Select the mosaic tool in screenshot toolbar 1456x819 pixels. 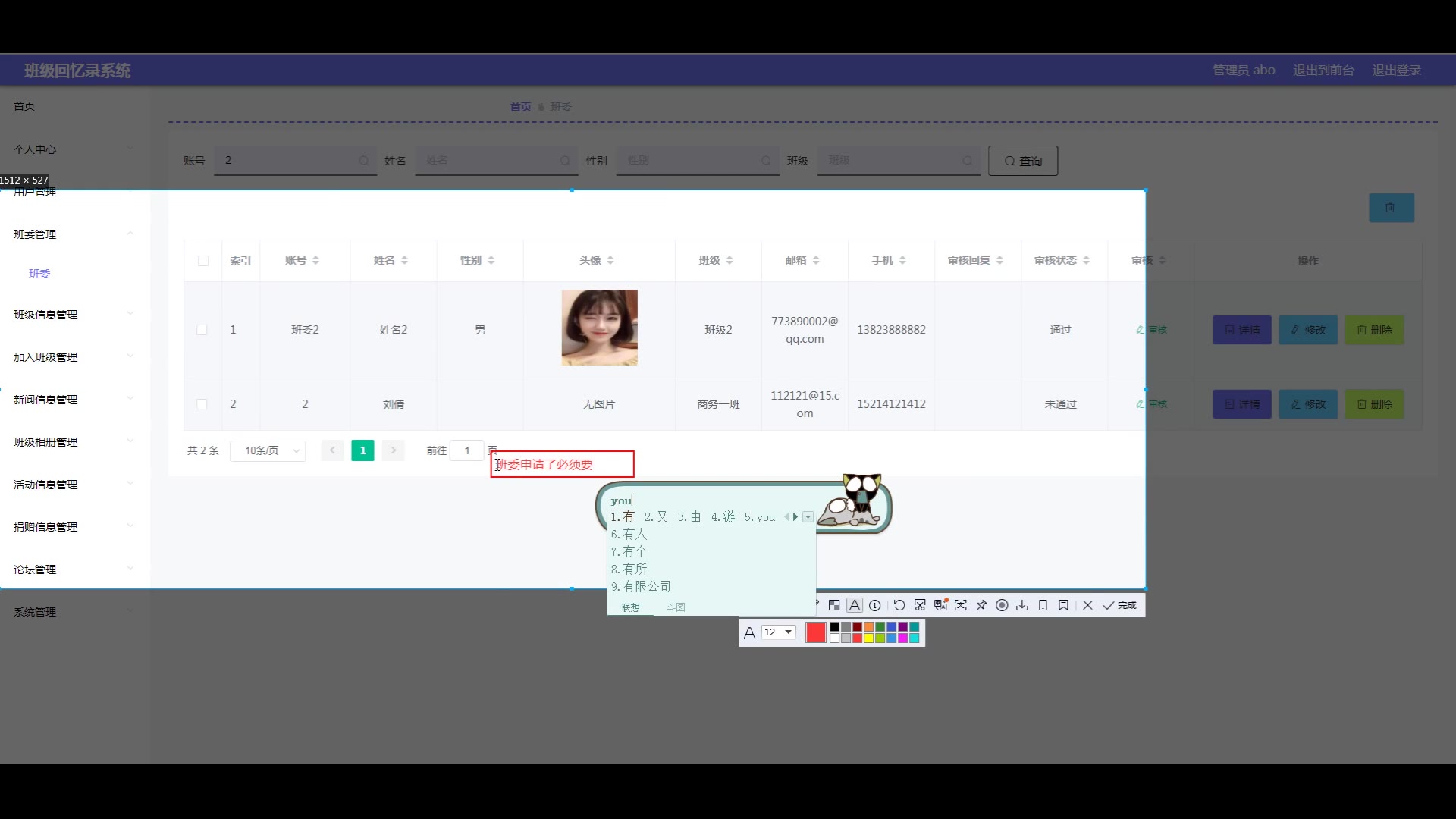(834, 605)
